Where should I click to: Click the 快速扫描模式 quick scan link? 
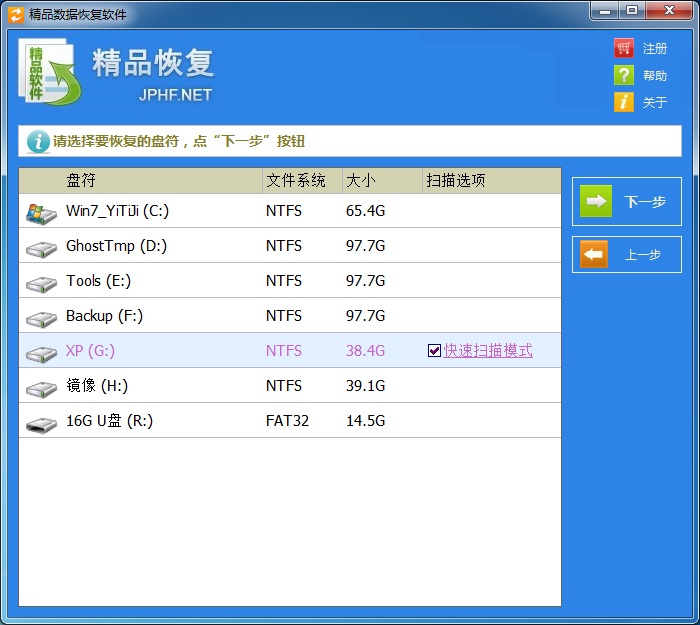coord(488,350)
